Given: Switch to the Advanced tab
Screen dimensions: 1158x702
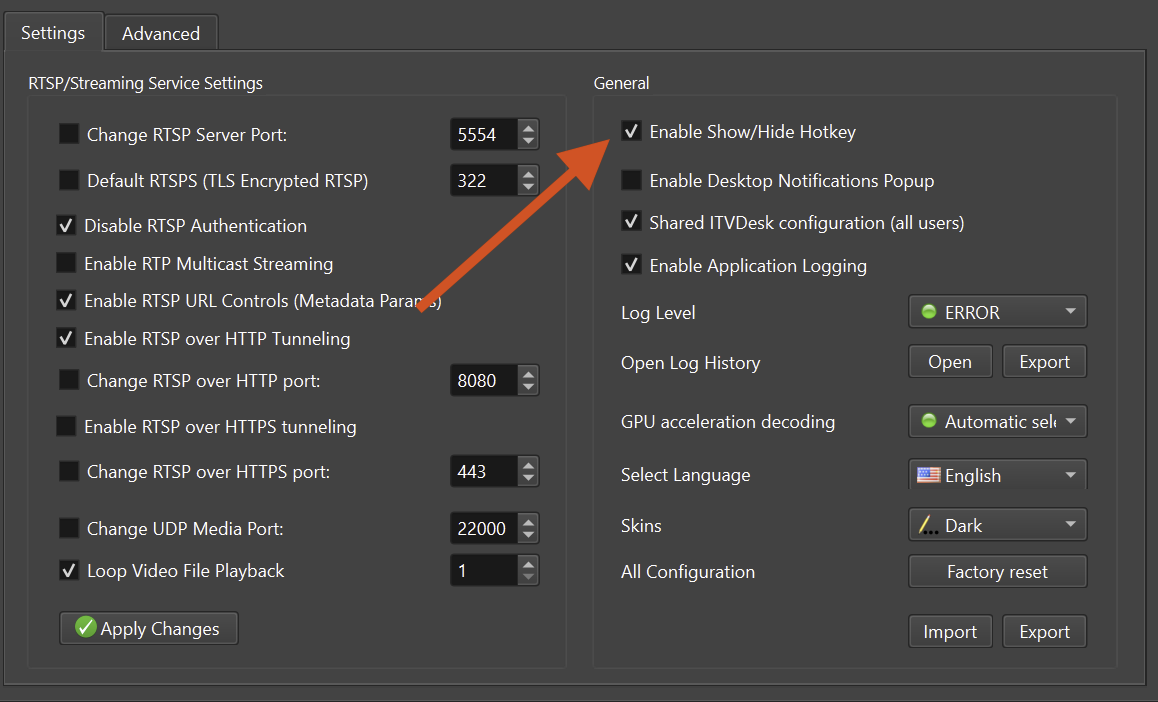Looking at the screenshot, I should coord(161,33).
